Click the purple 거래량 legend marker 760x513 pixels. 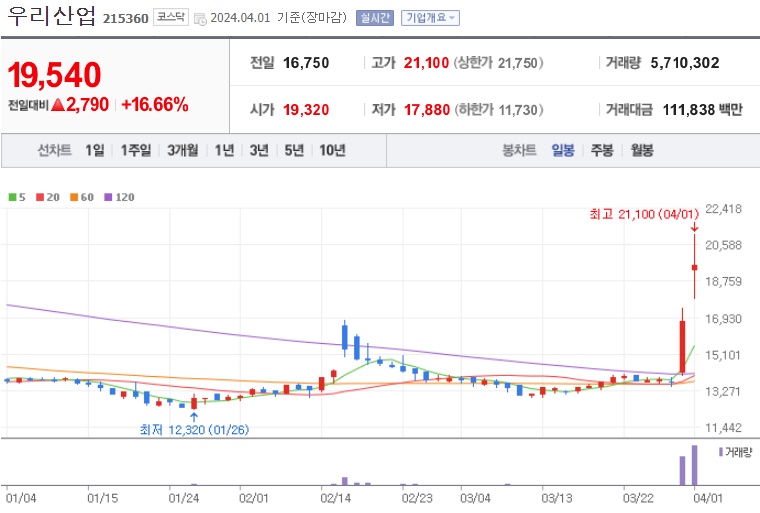pos(721,452)
